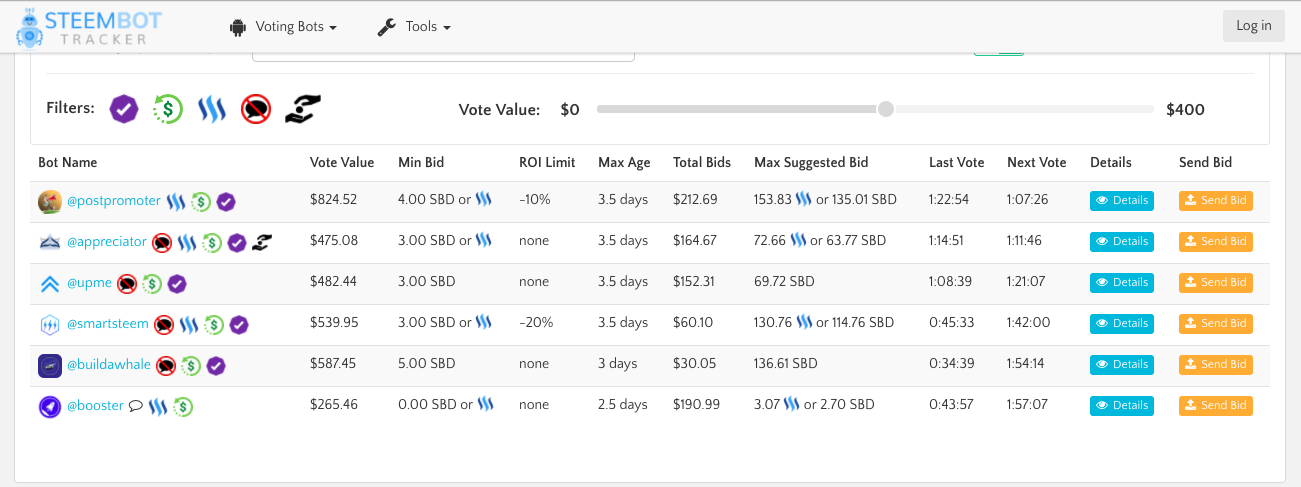Open the @smartsteem bot link
This screenshot has height=487, width=1301.
[108, 324]
